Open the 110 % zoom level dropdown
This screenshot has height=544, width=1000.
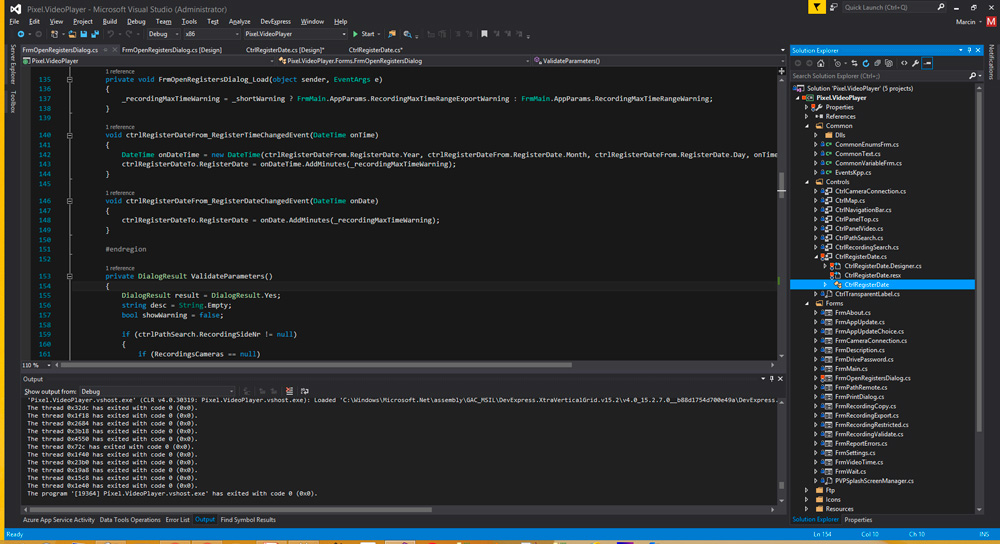click(36, 365)
